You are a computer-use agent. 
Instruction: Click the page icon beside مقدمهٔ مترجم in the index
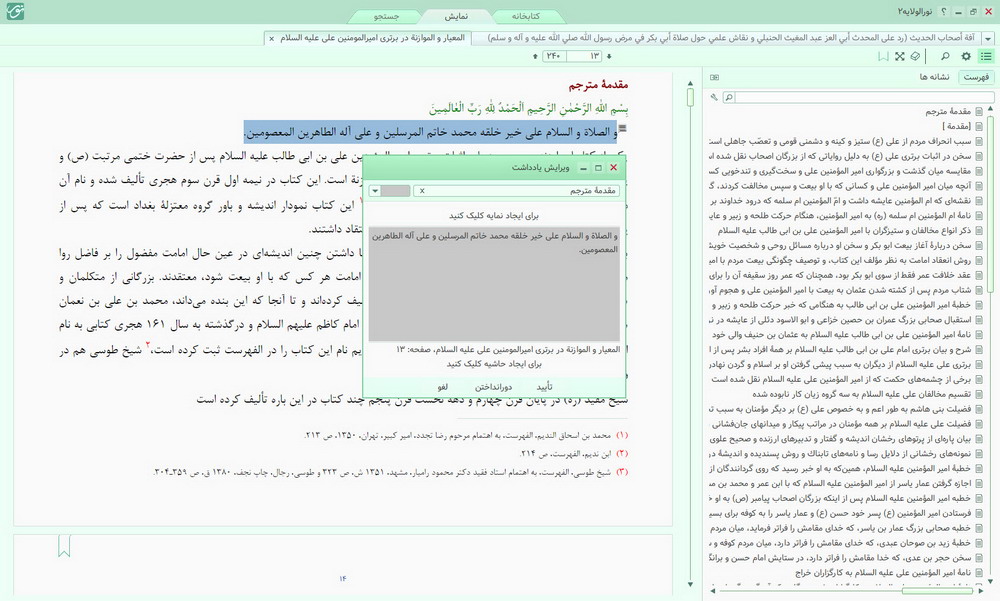pos(979,111)
